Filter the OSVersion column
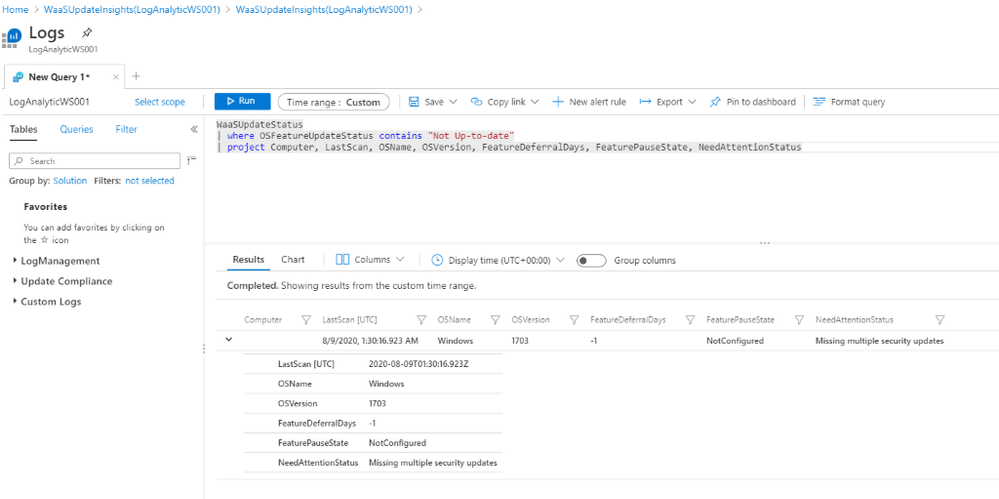Image resolution: width=999 pixels, height=499 pixels. pos(574,320)
